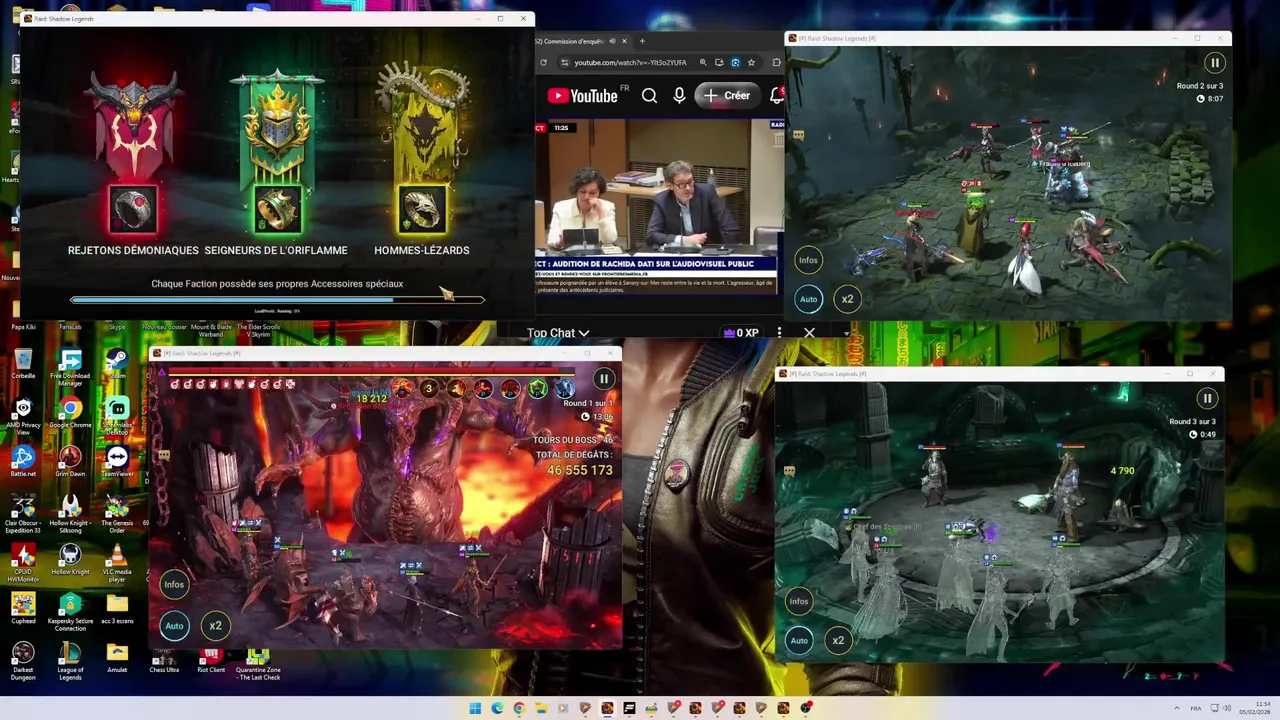This screenshot has height=720, width=1280.
Task: Reload the YouTube page in Chrome
Action: point(546,62)
